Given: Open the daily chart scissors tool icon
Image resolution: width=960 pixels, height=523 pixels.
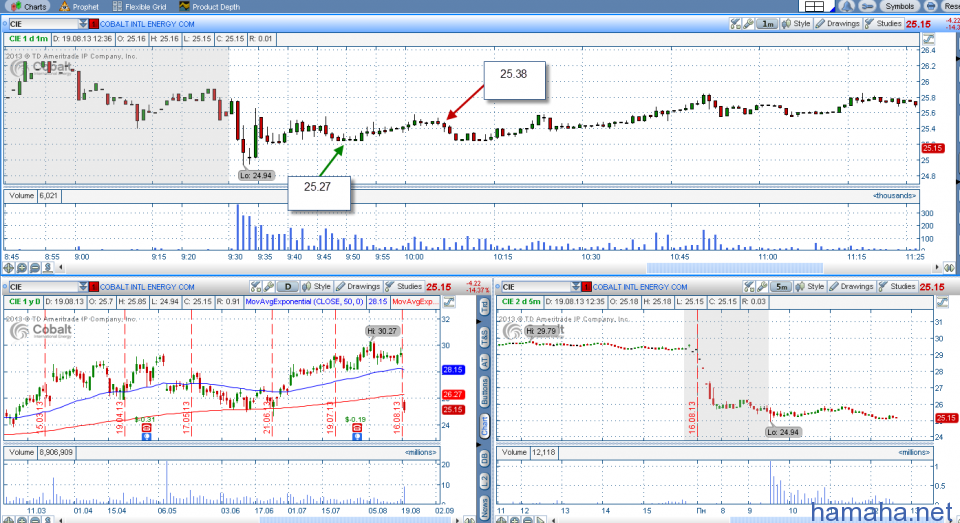Looking at the screenshot, I should point(256,287).
